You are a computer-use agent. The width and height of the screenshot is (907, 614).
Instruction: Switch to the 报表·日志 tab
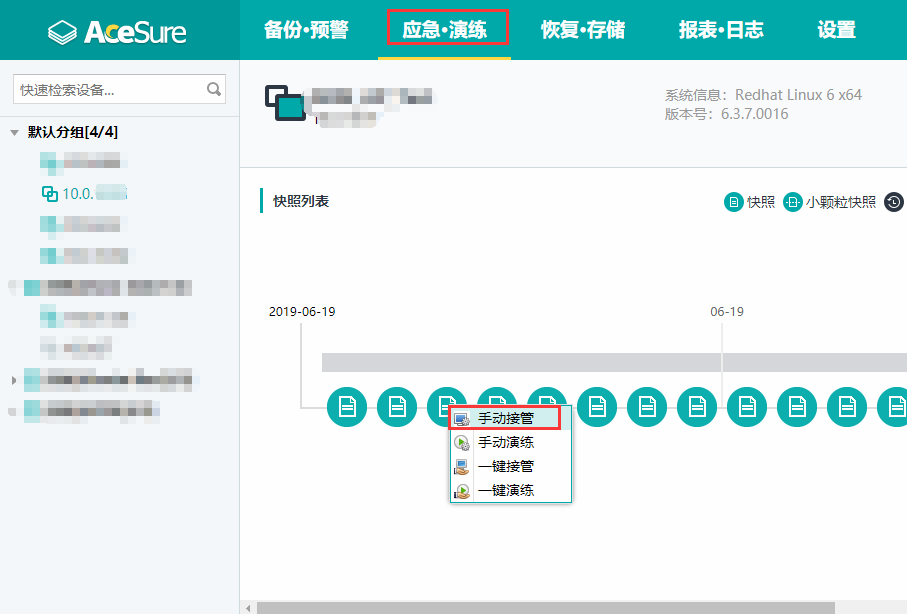[x=722, y=30]
